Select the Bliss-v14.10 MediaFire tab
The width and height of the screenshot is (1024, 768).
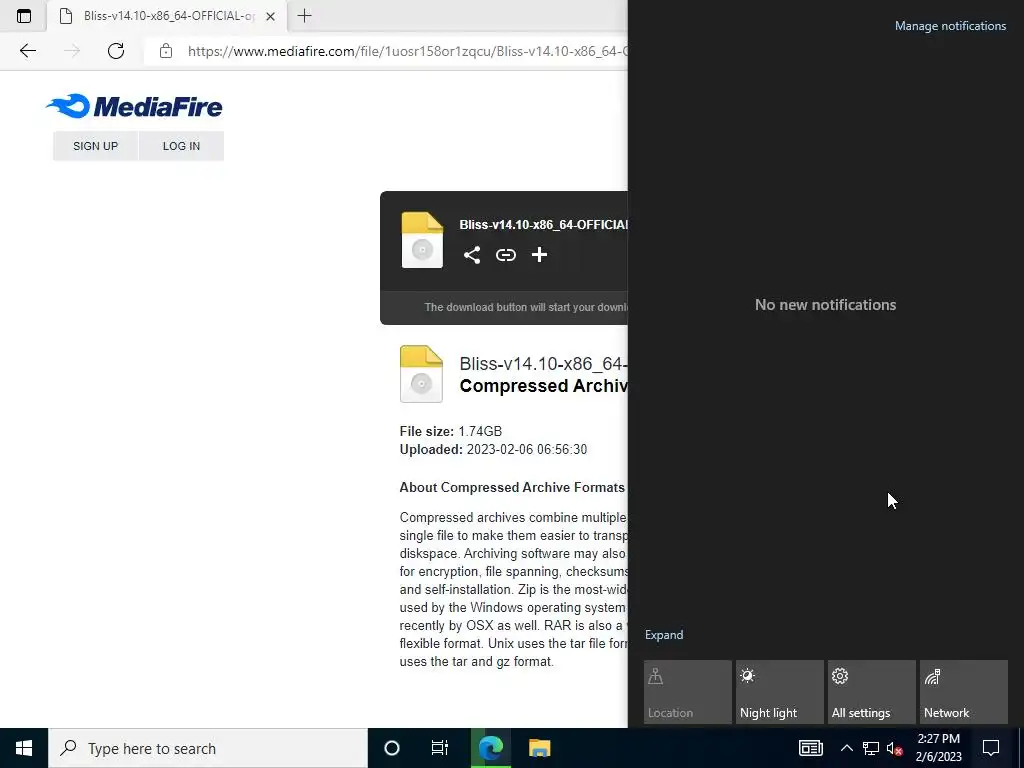click(x=167, y=16)
